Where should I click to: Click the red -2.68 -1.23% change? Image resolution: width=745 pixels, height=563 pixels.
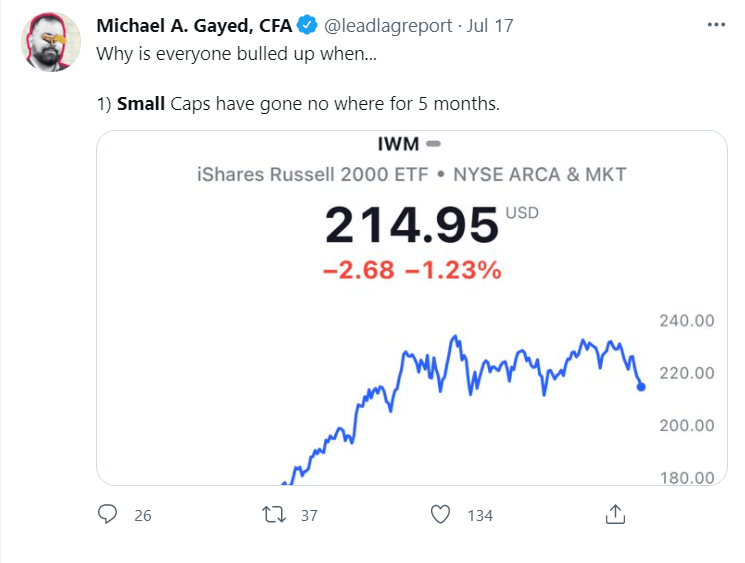tap(412, 270)
